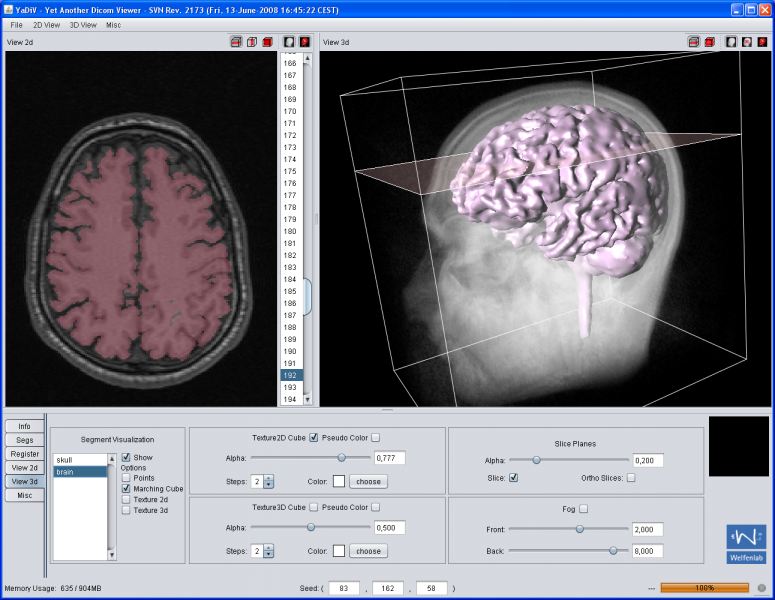775x600 pixels.
Task: Click the Slice Planes Alpha slider
Action: 536,460
